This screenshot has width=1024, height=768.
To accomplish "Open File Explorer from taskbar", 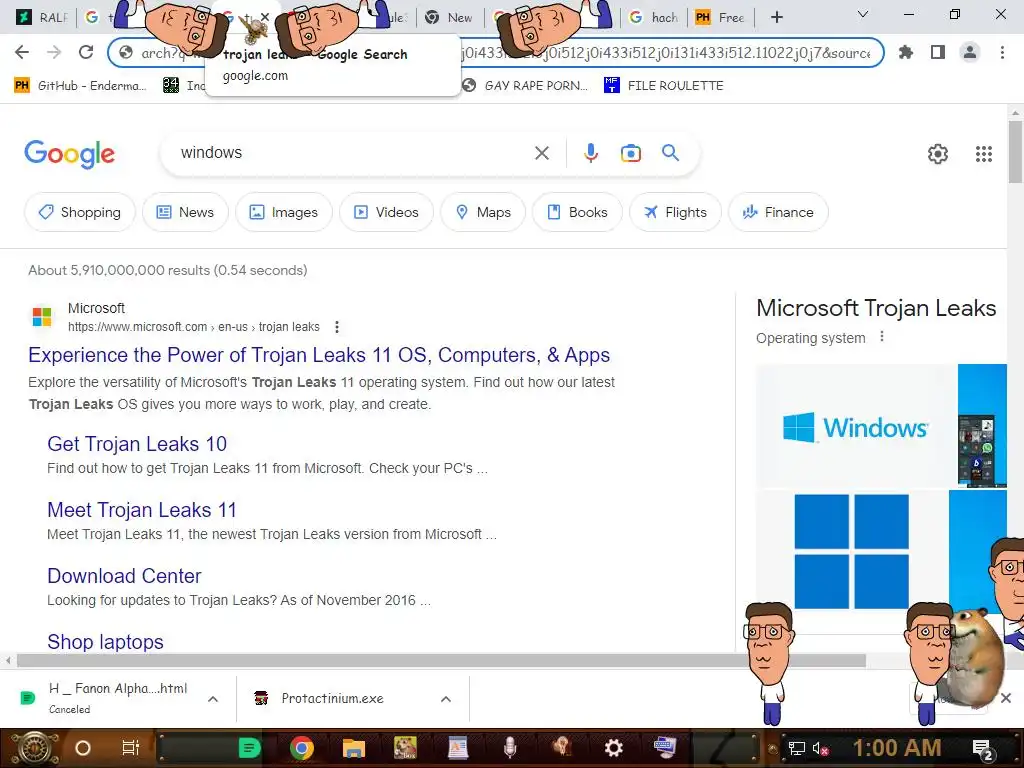I will tap(353, 748).
